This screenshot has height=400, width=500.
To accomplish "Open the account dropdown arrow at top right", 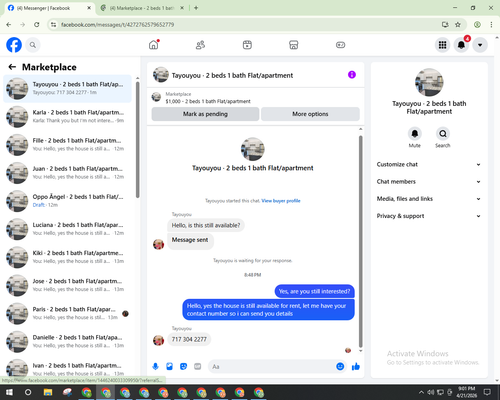I will [x=480, y=45].
